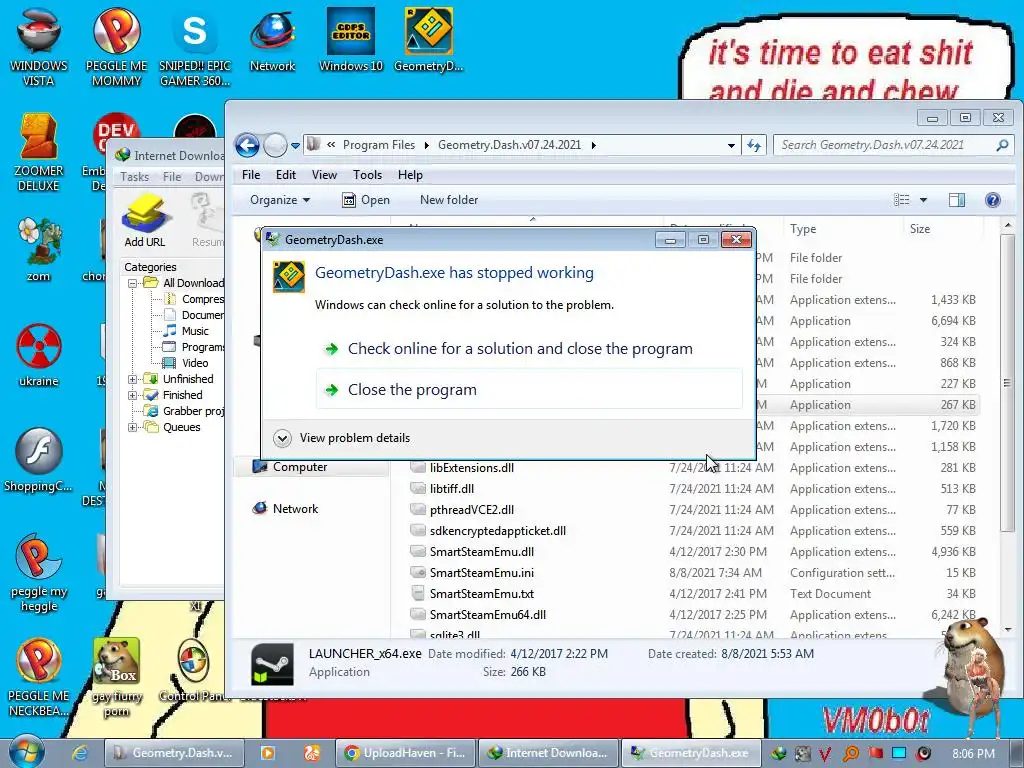Click New folder in Explorer toolbar
Image resolution: width=1024 pixels, height=768 pixels.
click(449, 200)
